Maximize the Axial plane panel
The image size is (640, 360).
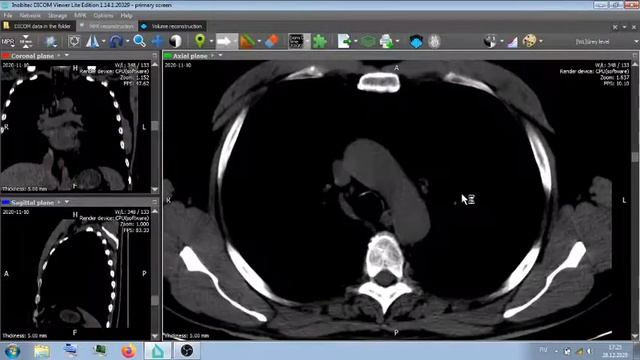click(x=636, y=56)
